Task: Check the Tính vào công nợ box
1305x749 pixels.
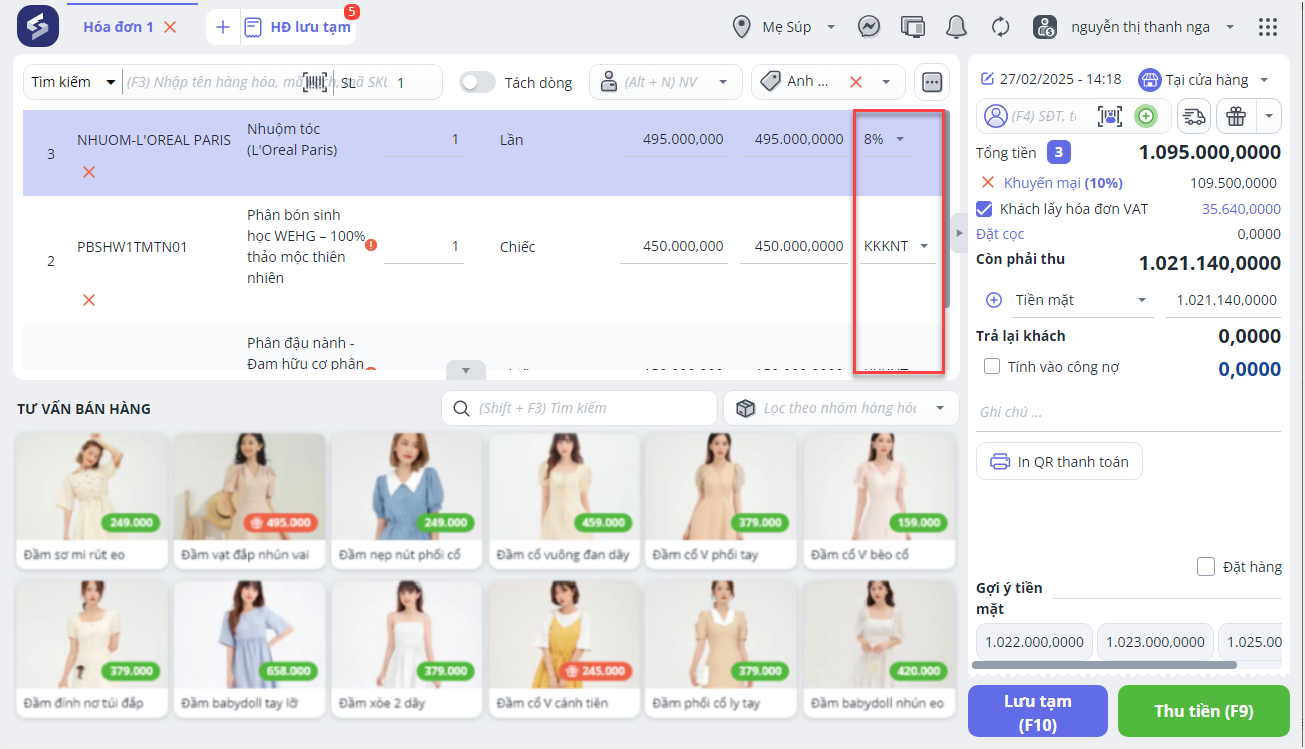Action: [992, 367]
